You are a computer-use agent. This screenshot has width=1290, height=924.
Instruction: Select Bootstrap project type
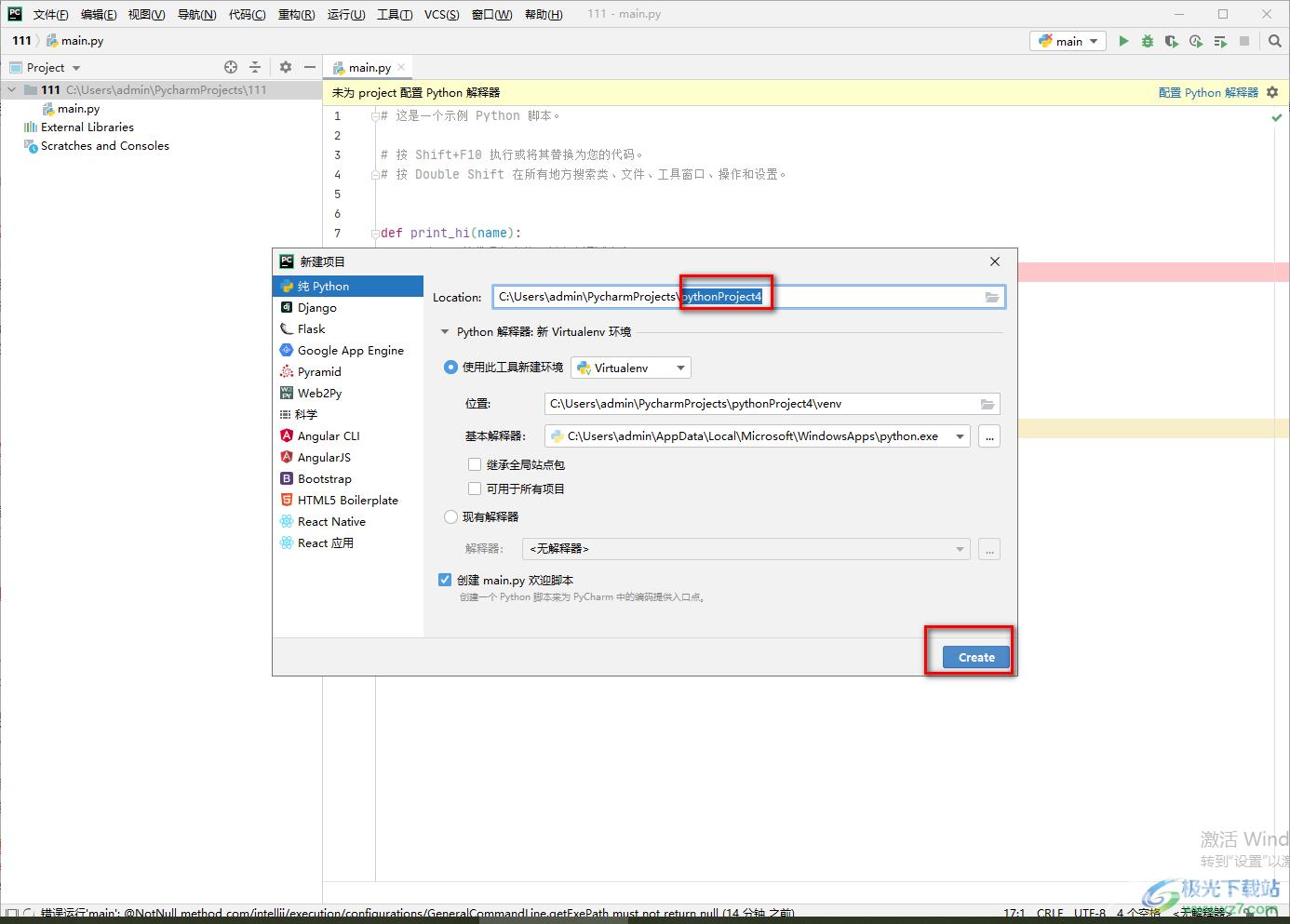pyautogui.click(x=348, y=479)
